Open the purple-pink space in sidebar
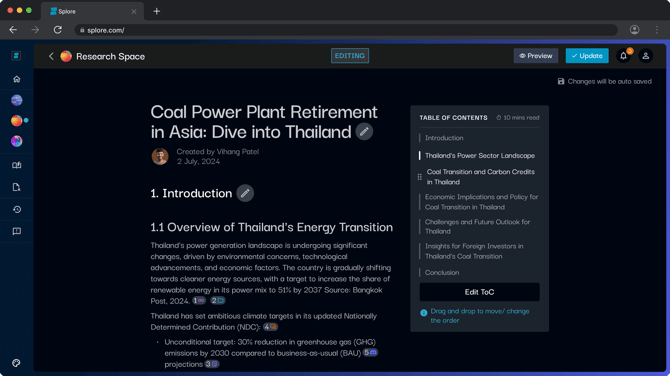The image size is (670, 376). [x=17, y=141]
